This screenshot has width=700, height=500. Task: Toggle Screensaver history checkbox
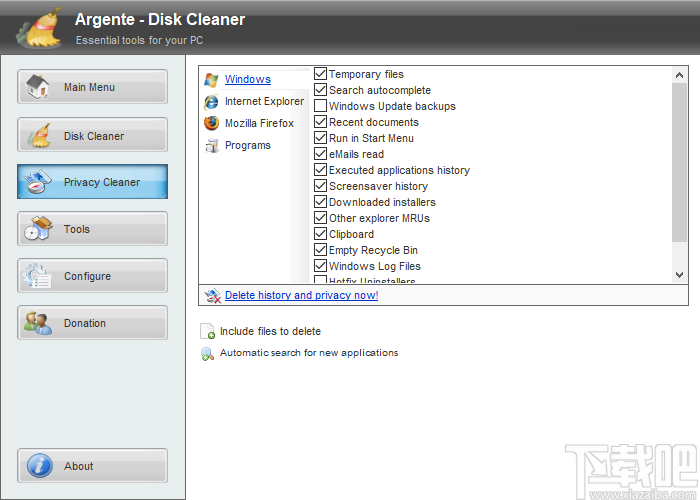coord(320,186)
